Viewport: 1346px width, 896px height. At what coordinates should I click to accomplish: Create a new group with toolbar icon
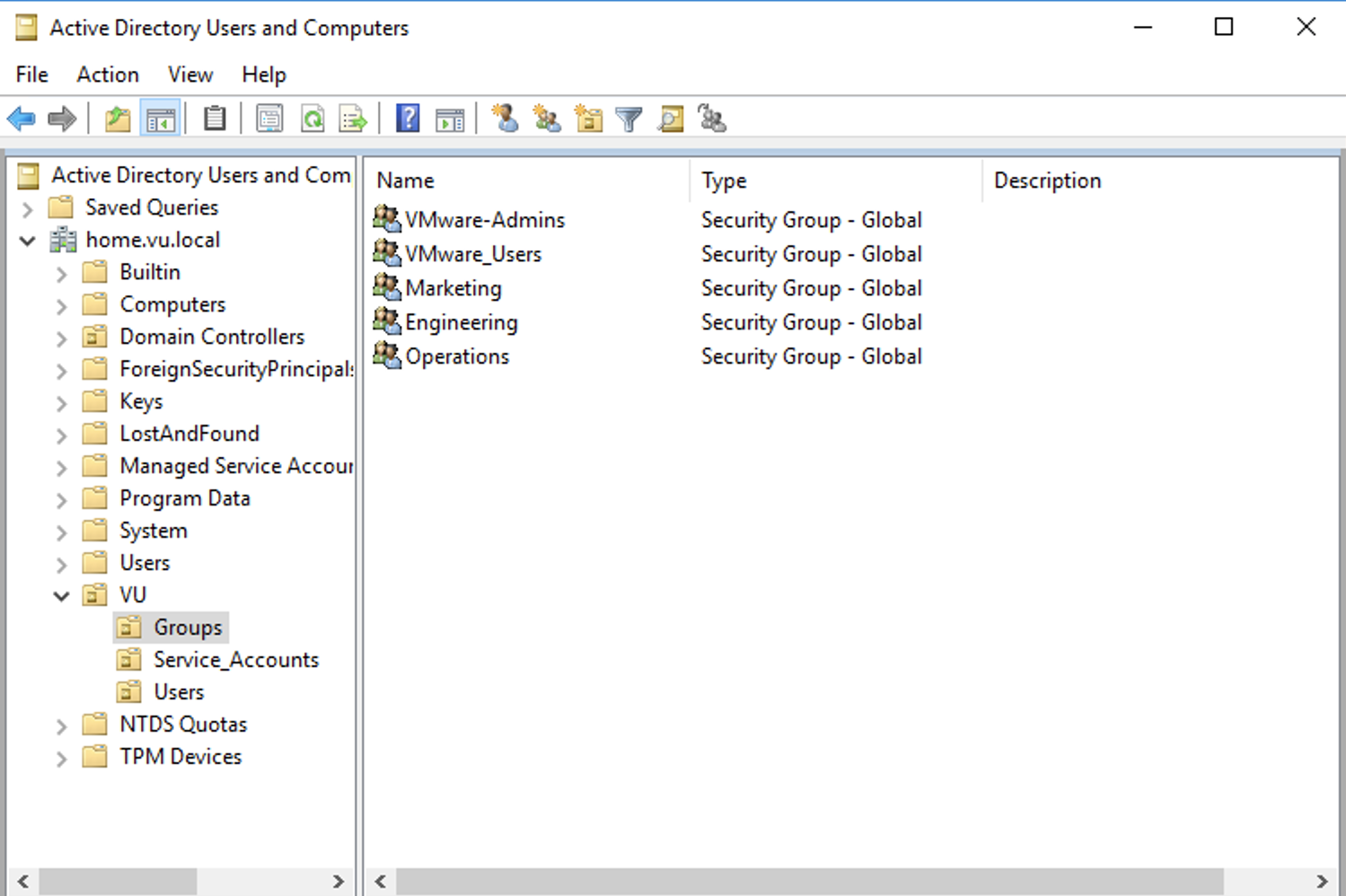(x=547, y=119)
